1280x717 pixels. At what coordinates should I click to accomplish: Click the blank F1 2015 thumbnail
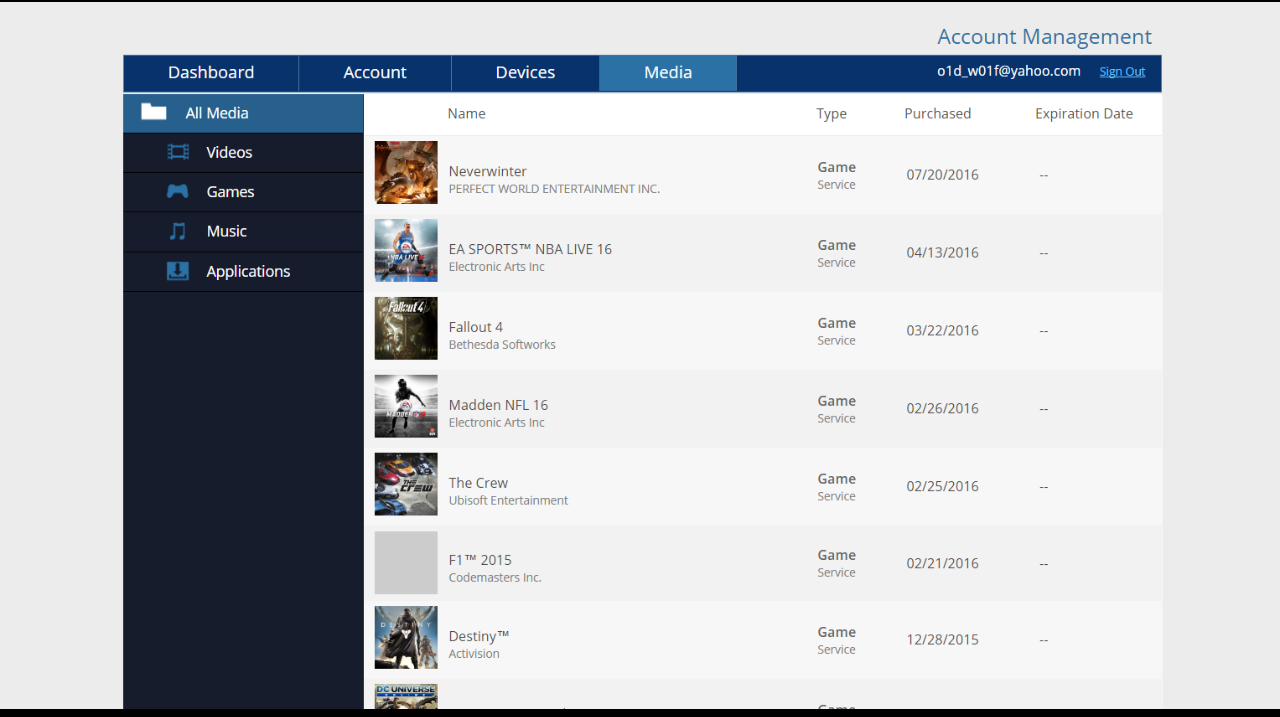pyautogui.click(x=406, y=563)
